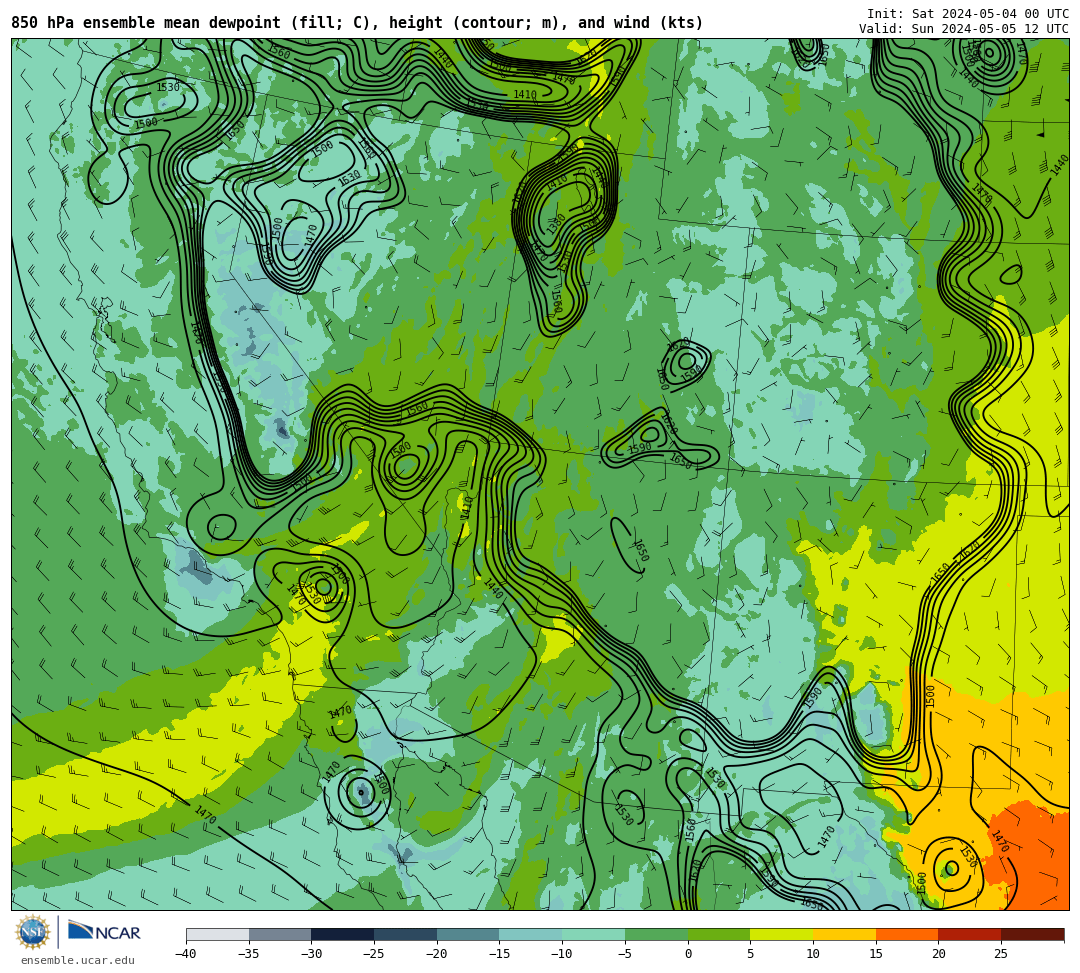
Task: Click the 0 colorbar tick label
Action: click(x=688, y=954)
